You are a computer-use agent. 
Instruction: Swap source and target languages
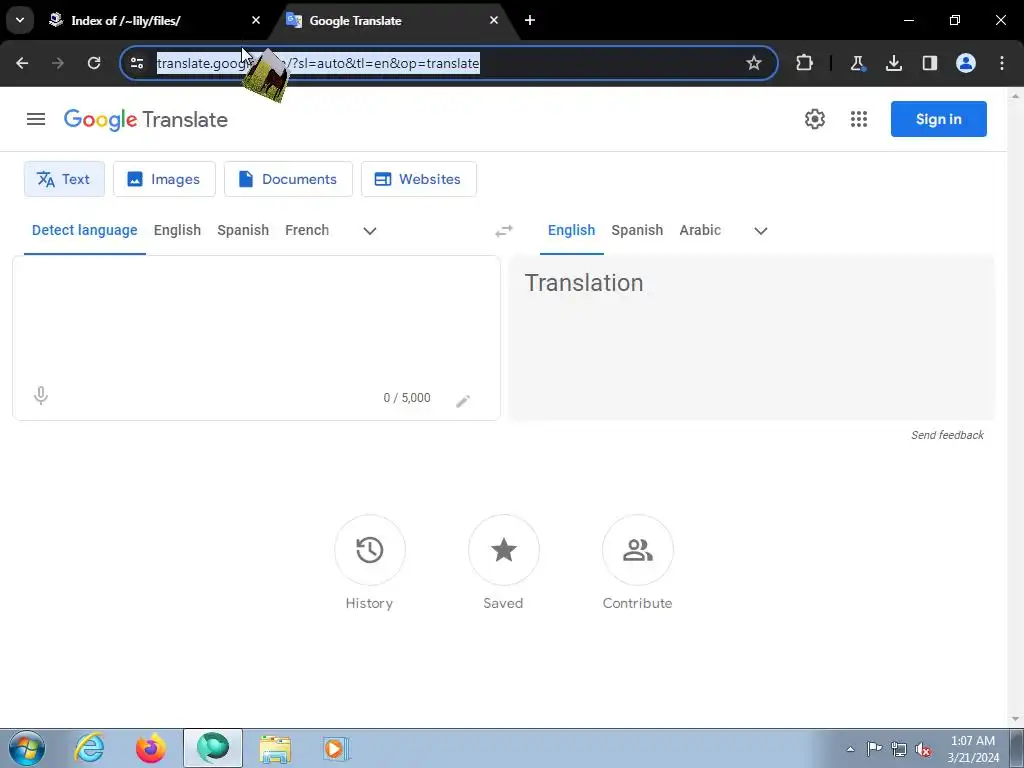(504, 231)
